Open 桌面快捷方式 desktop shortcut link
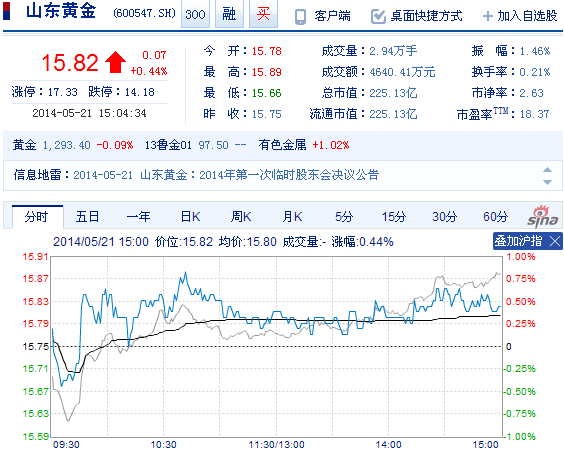This screenshot has width=564, height=453. click(x=427, y=16)
